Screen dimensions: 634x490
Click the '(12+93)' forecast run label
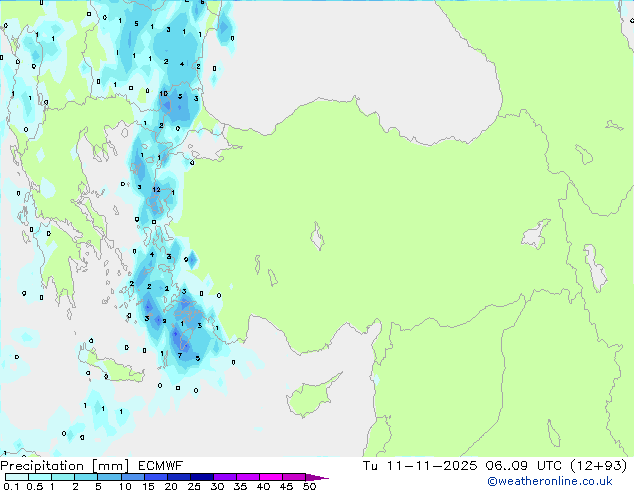[598, 466]
